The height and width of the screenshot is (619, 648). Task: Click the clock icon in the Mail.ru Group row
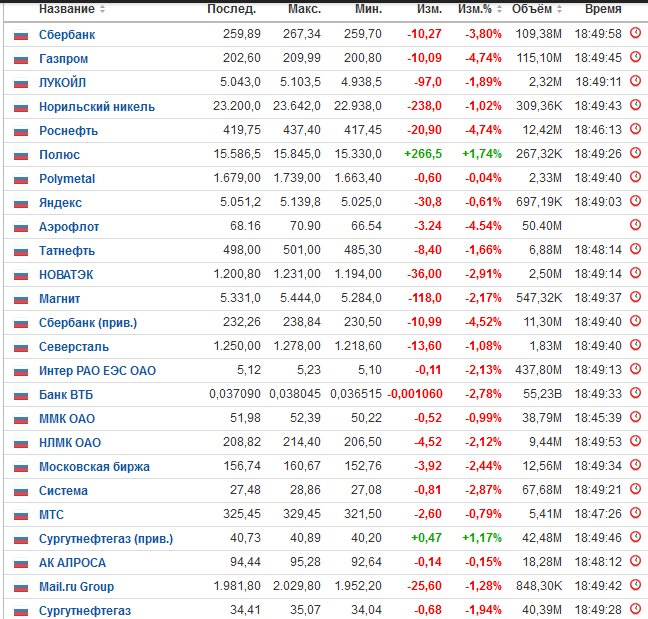[x=636, y=584]
